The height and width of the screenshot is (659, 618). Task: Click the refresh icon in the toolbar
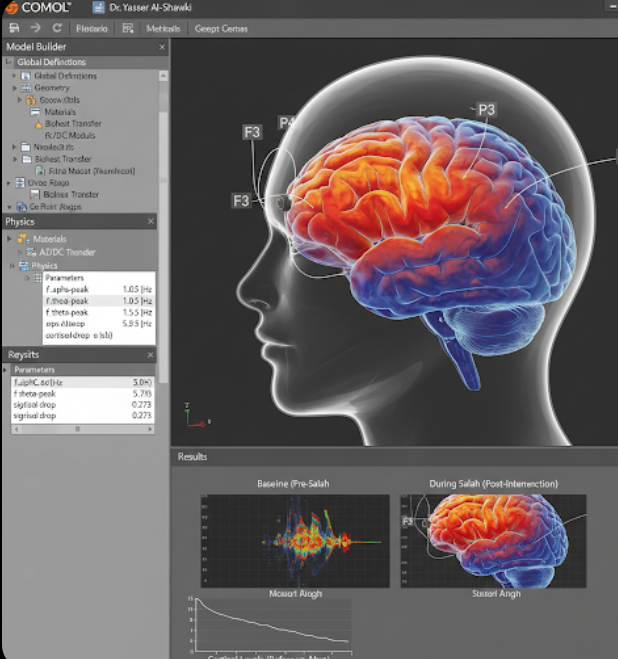pos(57,28)
